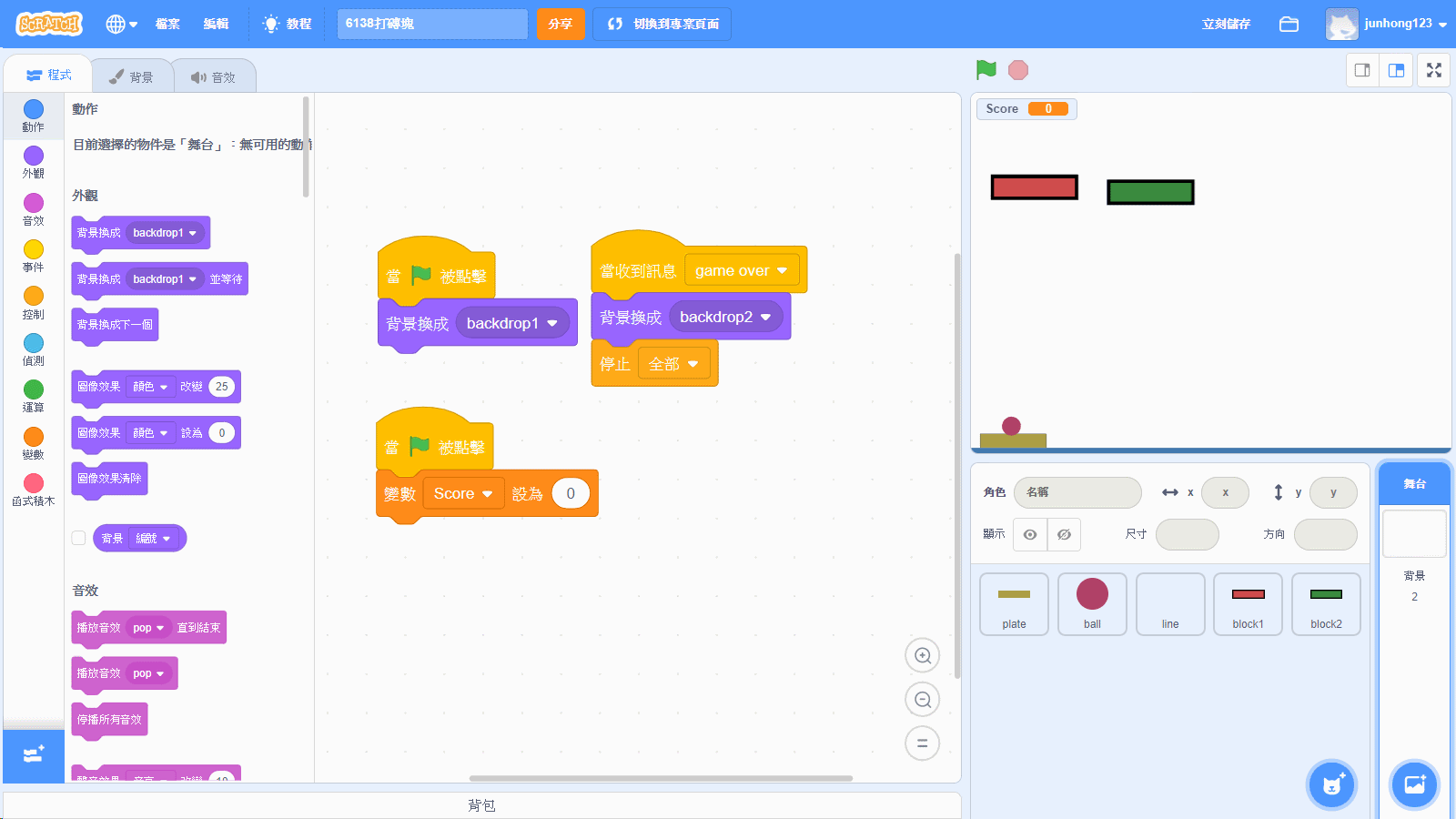1456x819 pixels.
Task: Open backdrop1 dropdown in palette 背景換成 block
Action: click(x=164, y=233)
